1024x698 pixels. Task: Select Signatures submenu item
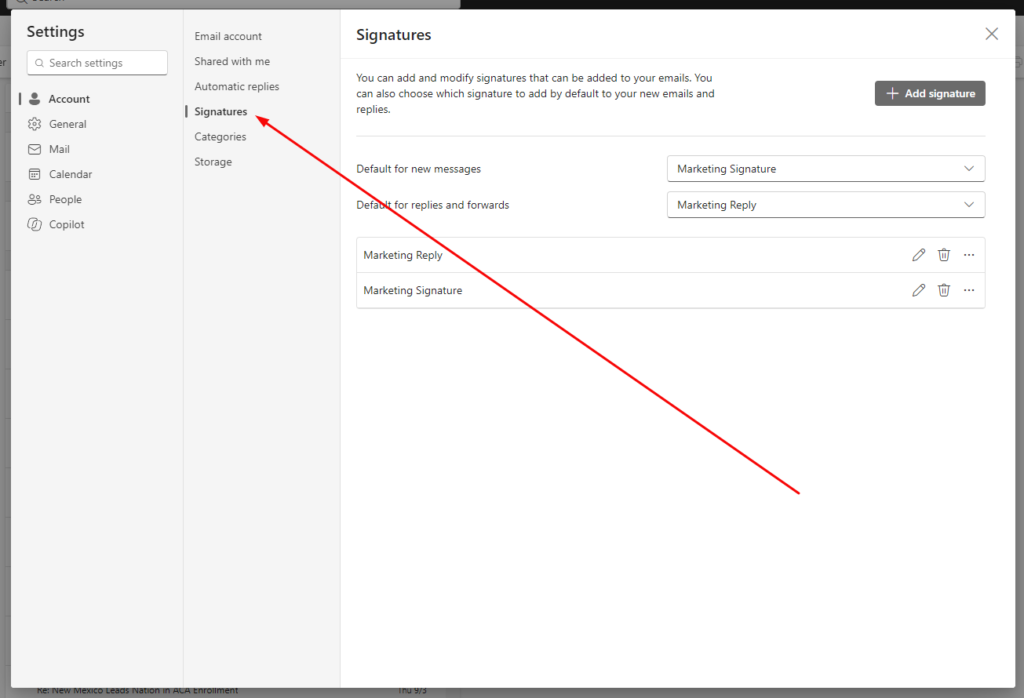point(221,112)
